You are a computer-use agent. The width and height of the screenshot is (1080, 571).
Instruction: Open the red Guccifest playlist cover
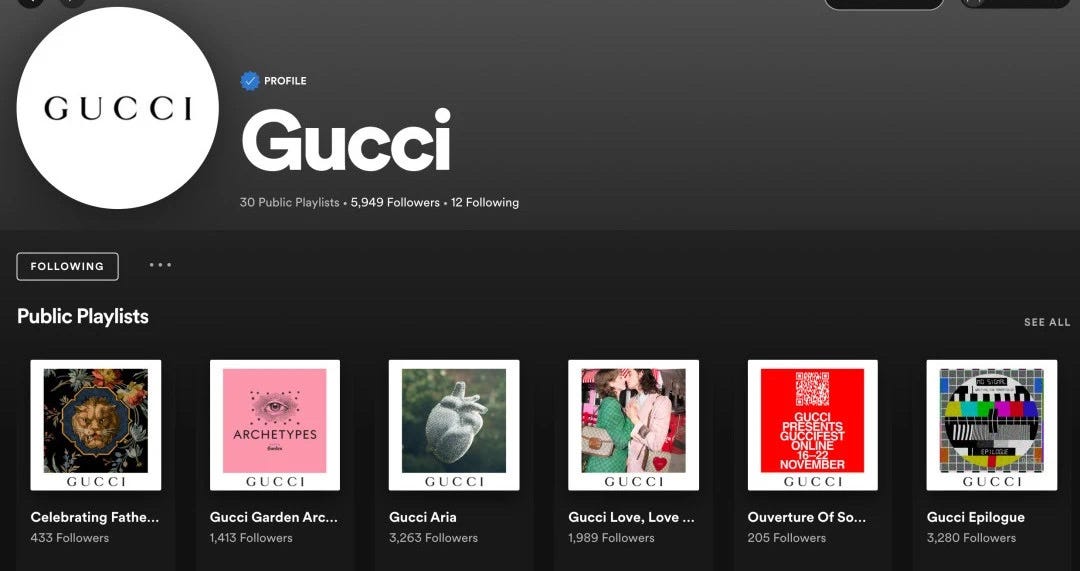click(x=813, y=425)
